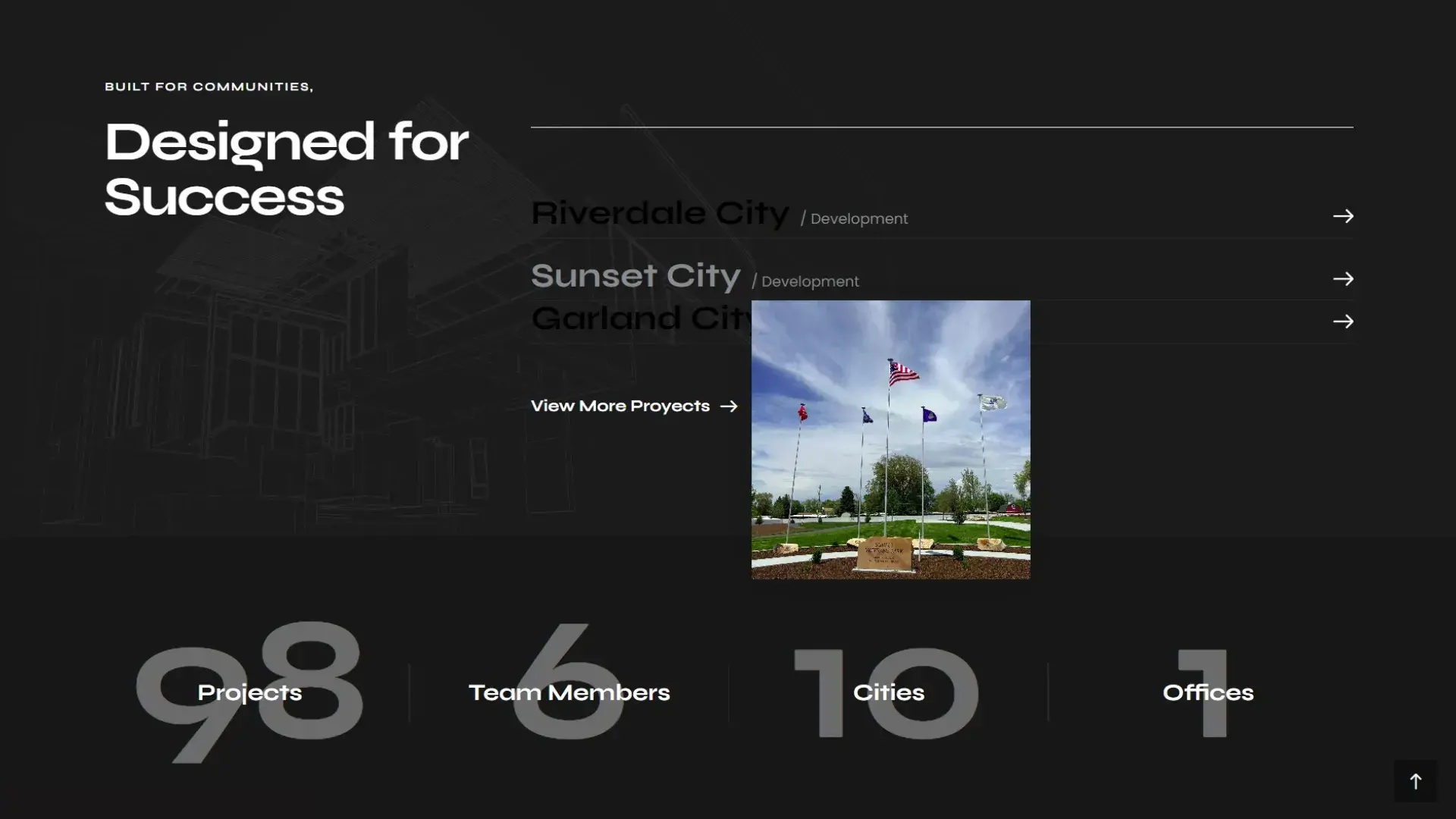Open the Riverdale City project title

[660, 214]
